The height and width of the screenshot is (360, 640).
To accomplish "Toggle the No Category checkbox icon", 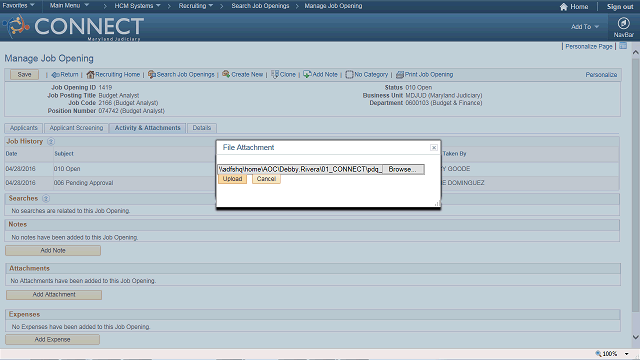I will [x=349, y=74].
